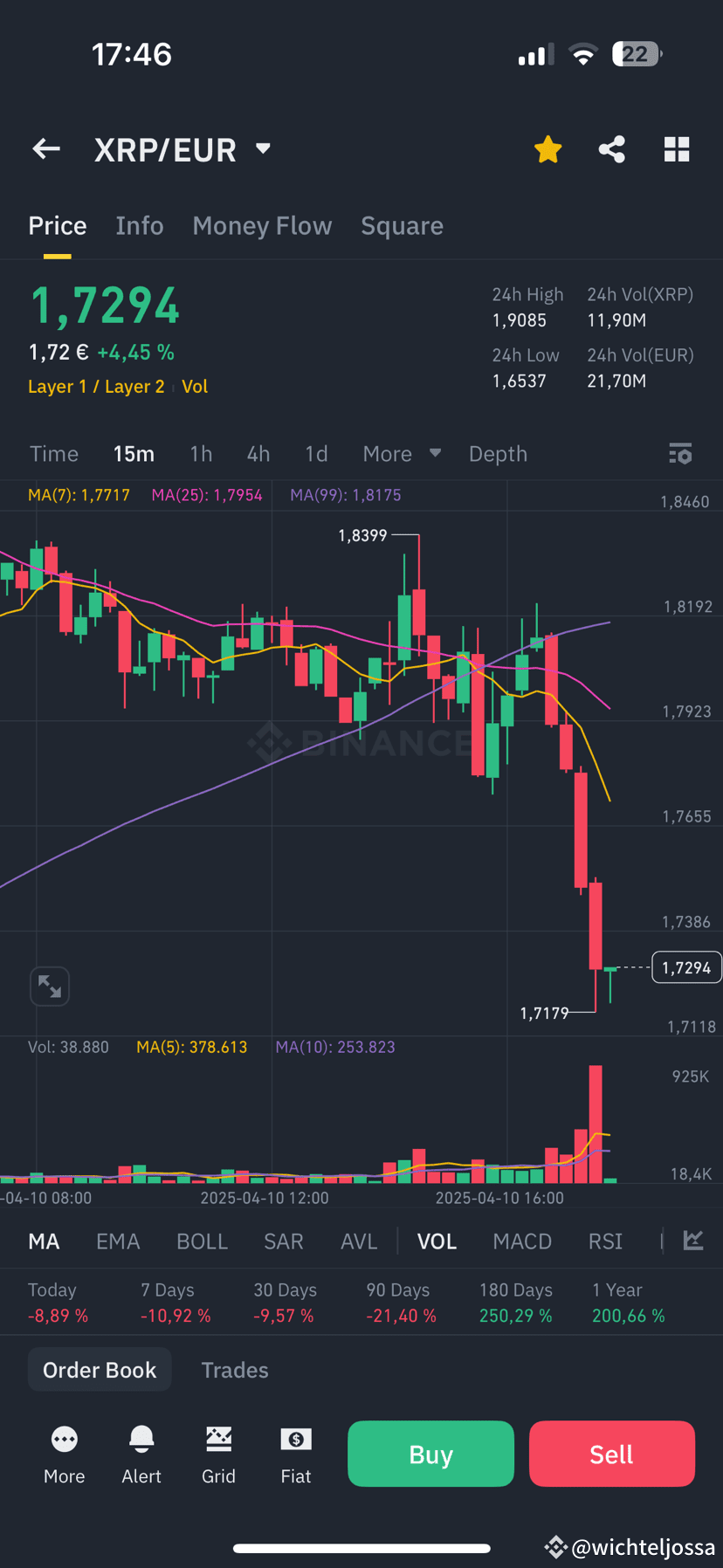
Task: Switch to the Money Flow tab
Action: click(262, 225)
